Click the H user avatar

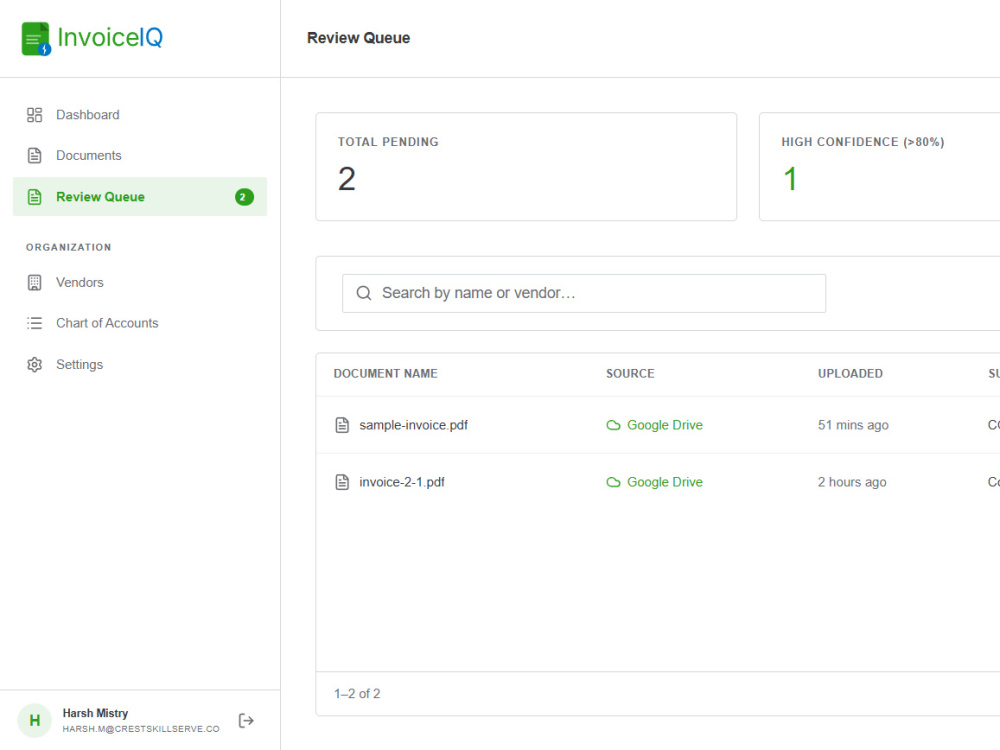coord(34,721)
